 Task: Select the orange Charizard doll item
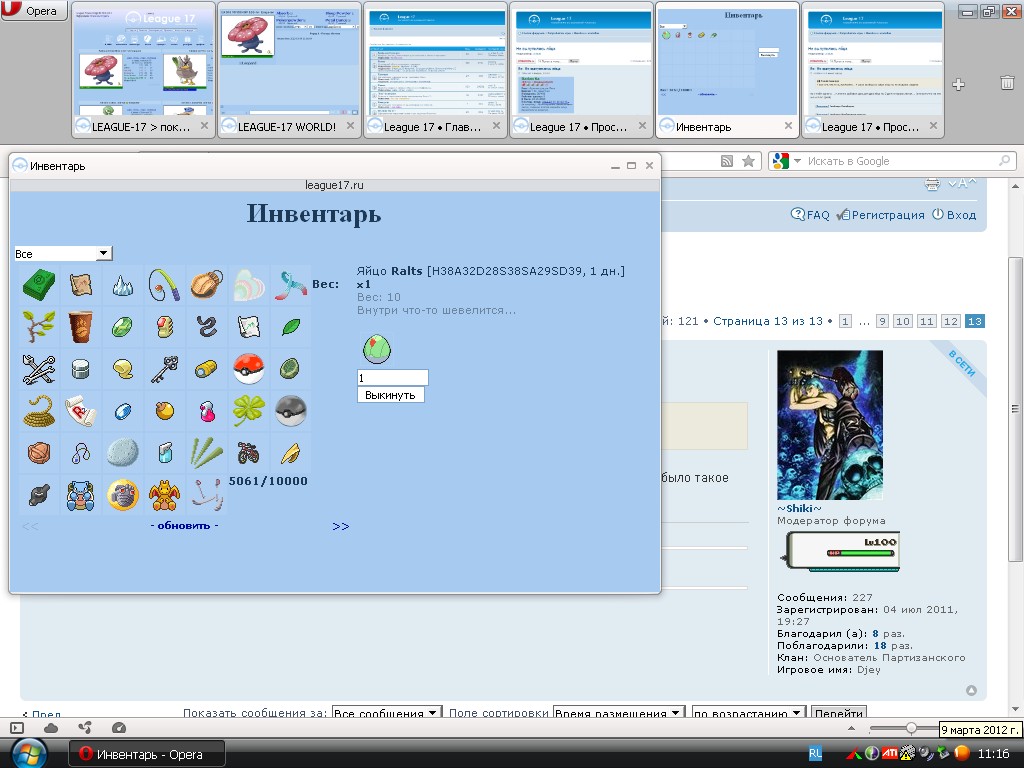pyautogui.click(x=164, y=495)
